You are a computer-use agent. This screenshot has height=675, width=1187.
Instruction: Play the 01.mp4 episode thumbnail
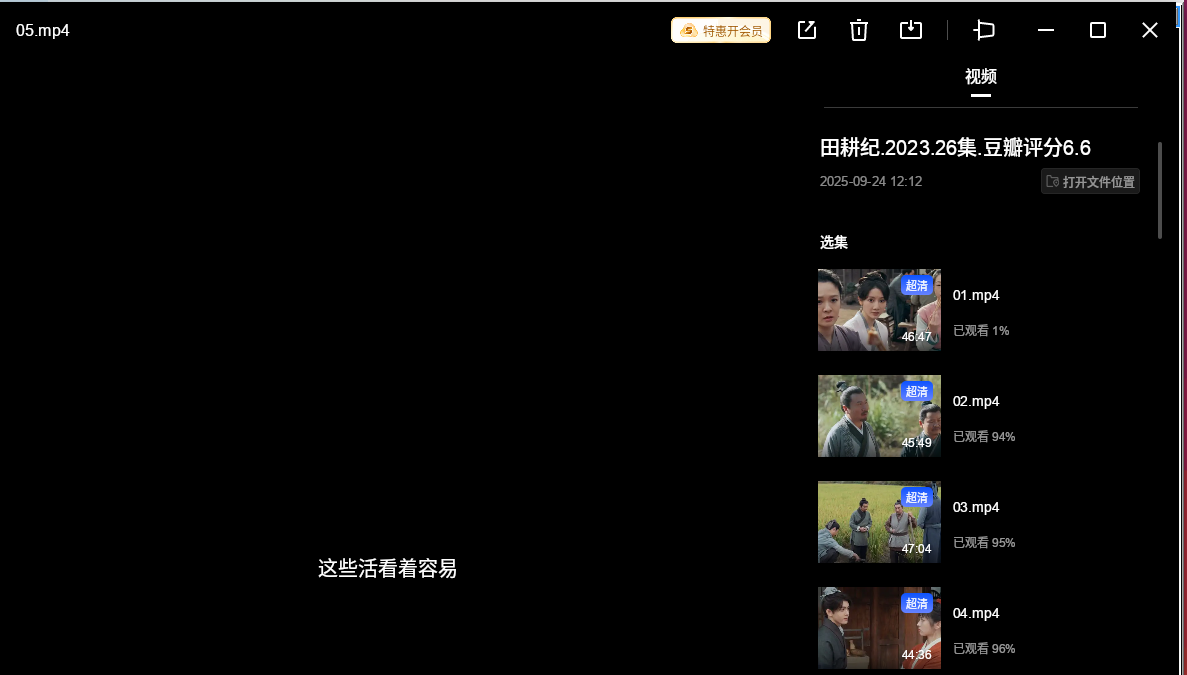tap(878, 310)
